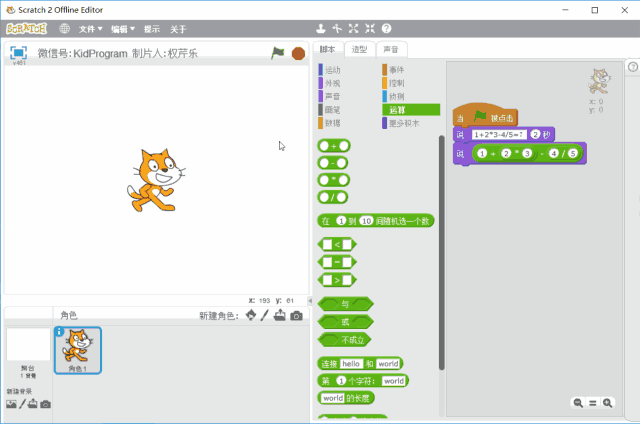
Task: Open the globe language selector
Action: [x=65, y=29]
